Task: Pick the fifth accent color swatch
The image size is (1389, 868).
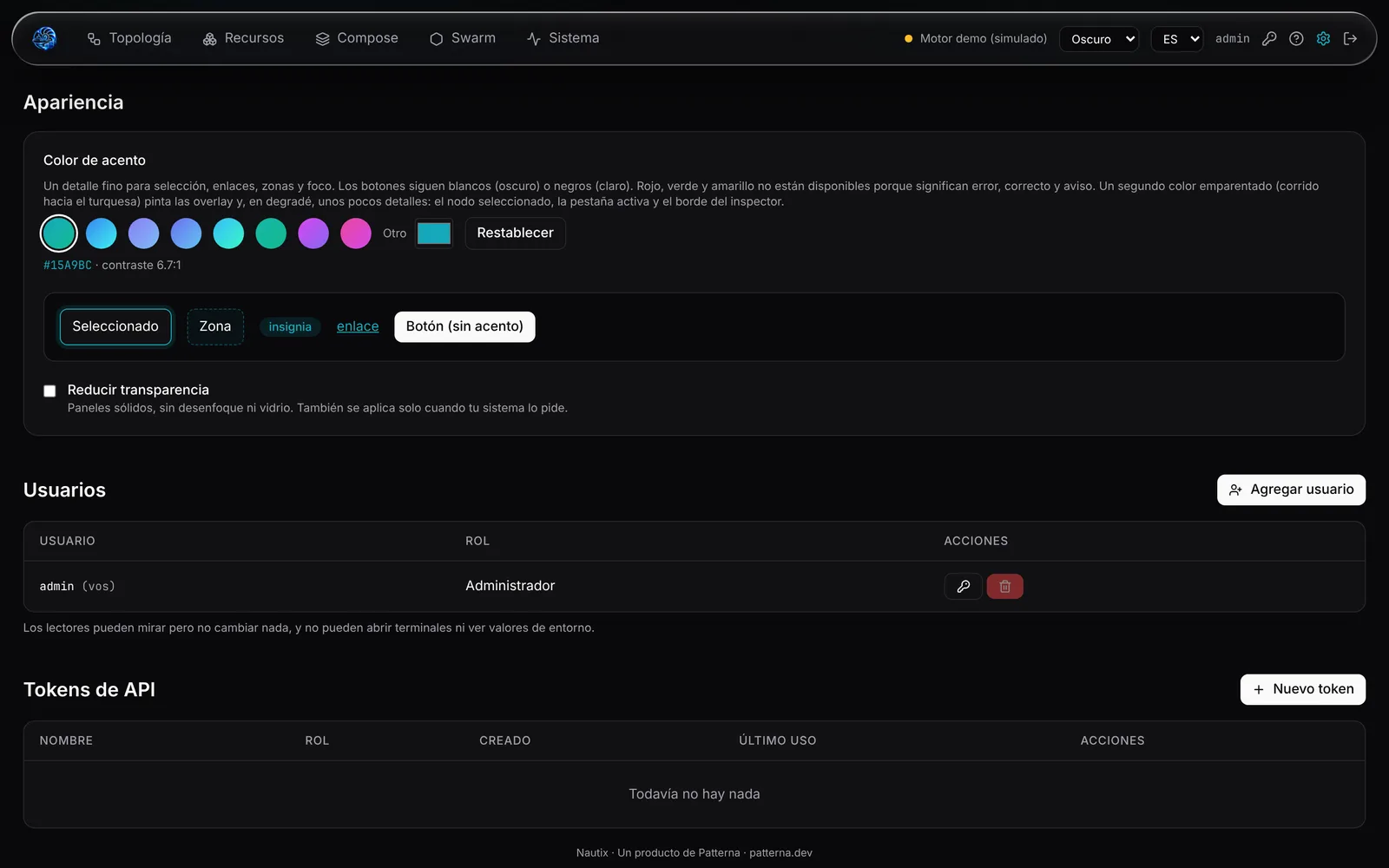Action: pos(229,233)
